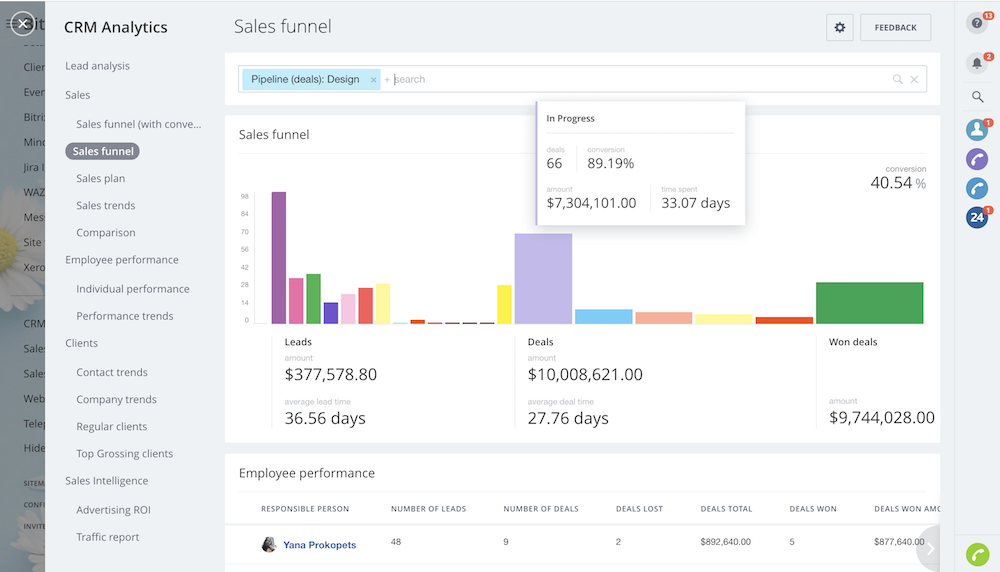Close the CRM Analytics slider panel
This screenshot has width=1000, height=572.
[x=23, y=24]
